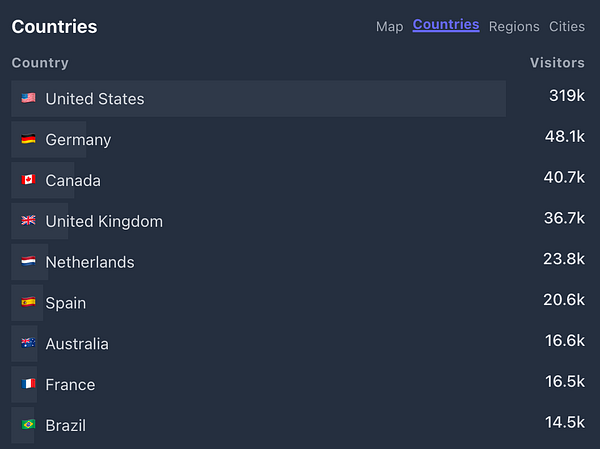Image resolution: width=600 pixels, height=449 pixels.
Task: Click the Country column header
Action: 40,63
